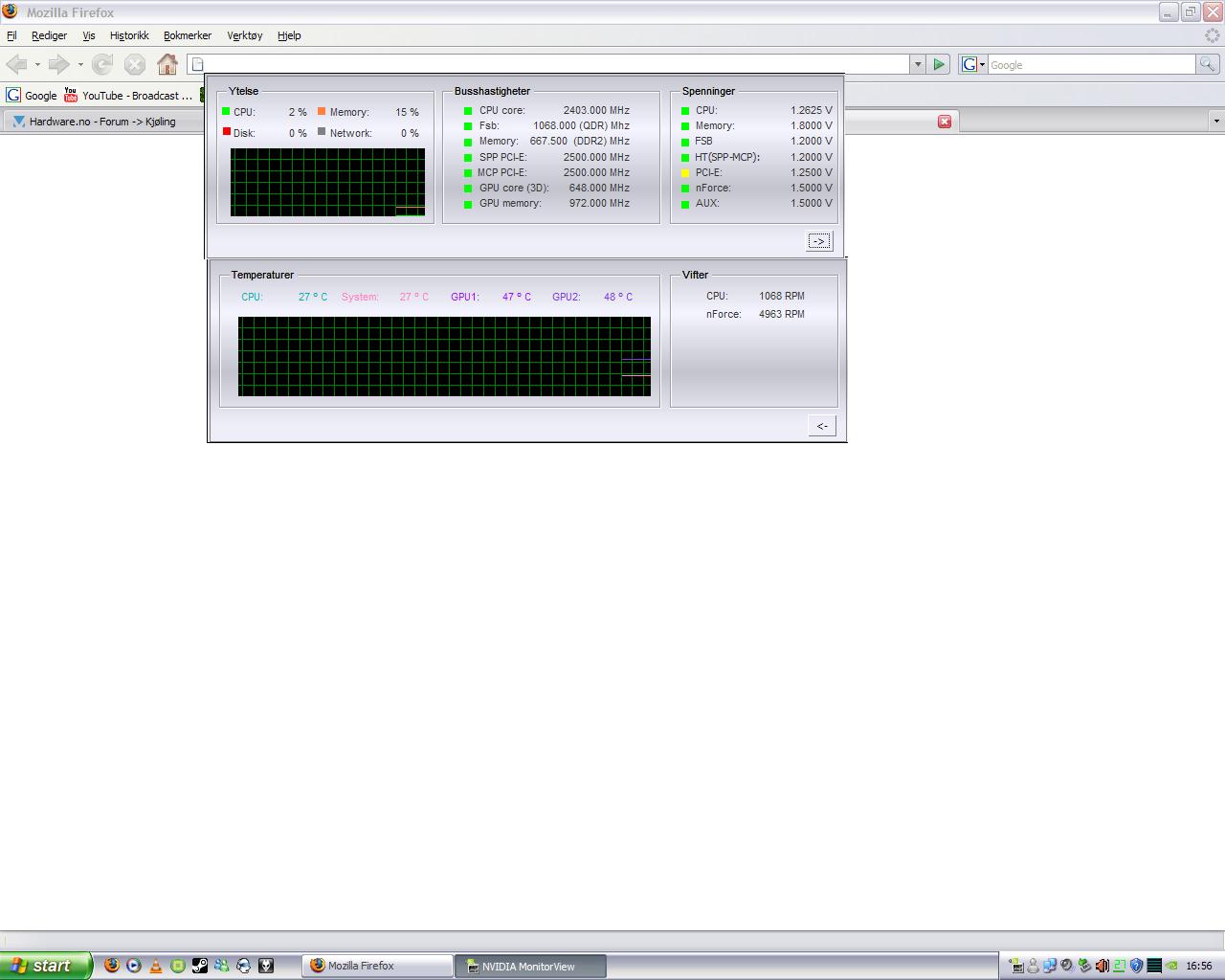Click the nForce fan 4963 RPM value

782,314
